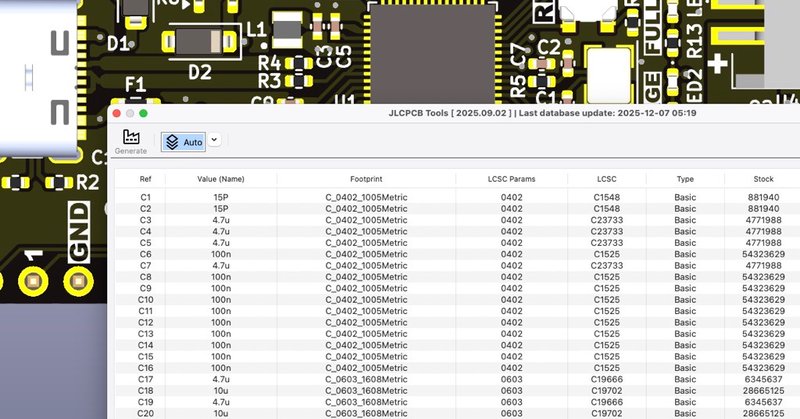Toggle the Auto layers button

[184, 142]
